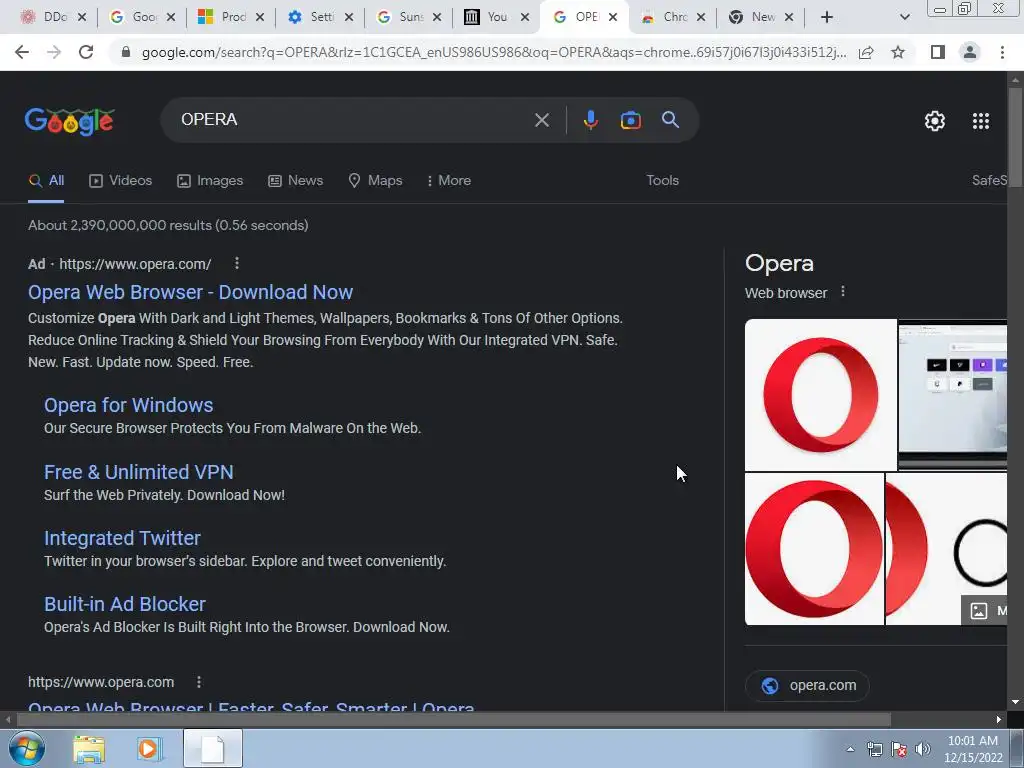Open options for the Opera ad result

tap(236, 263)
